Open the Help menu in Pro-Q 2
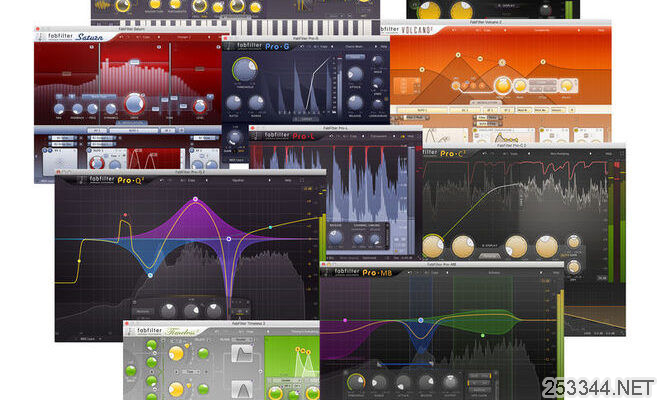This screenshot has width=660, height=400. pyautogui.click(x=288, y=181)
